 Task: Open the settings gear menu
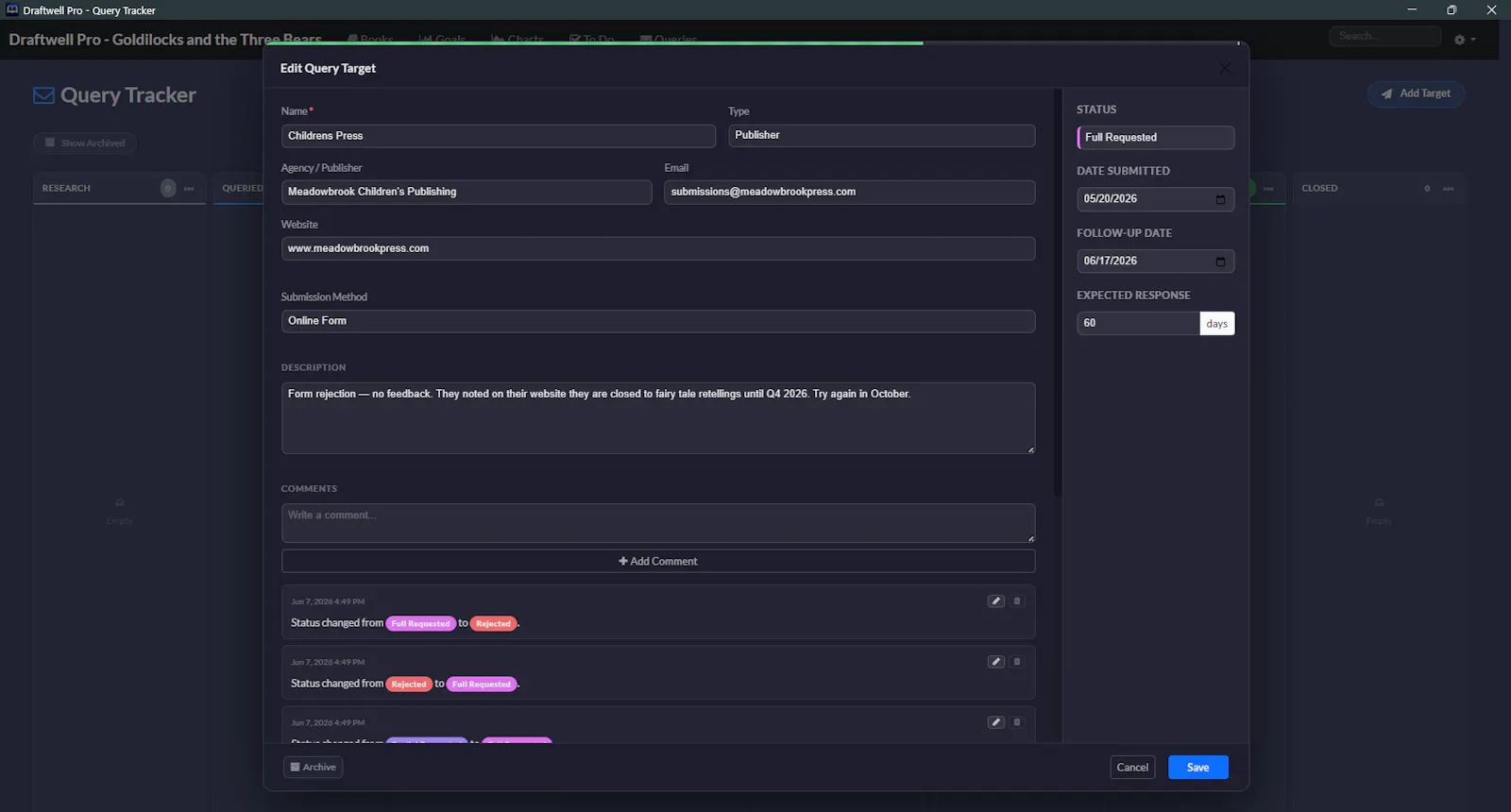click(x=1465, y=40)
